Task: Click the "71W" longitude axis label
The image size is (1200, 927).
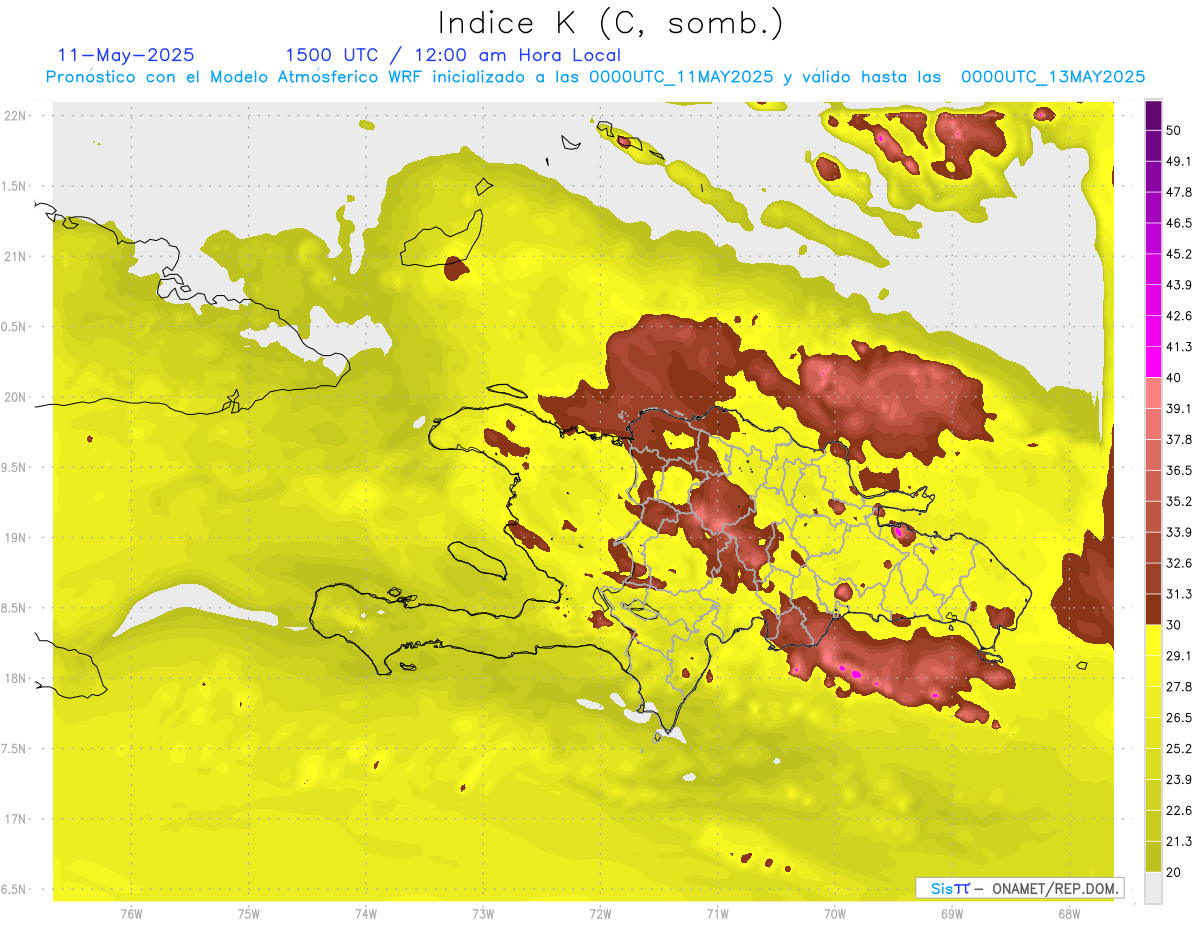Action: pos(717,913)
